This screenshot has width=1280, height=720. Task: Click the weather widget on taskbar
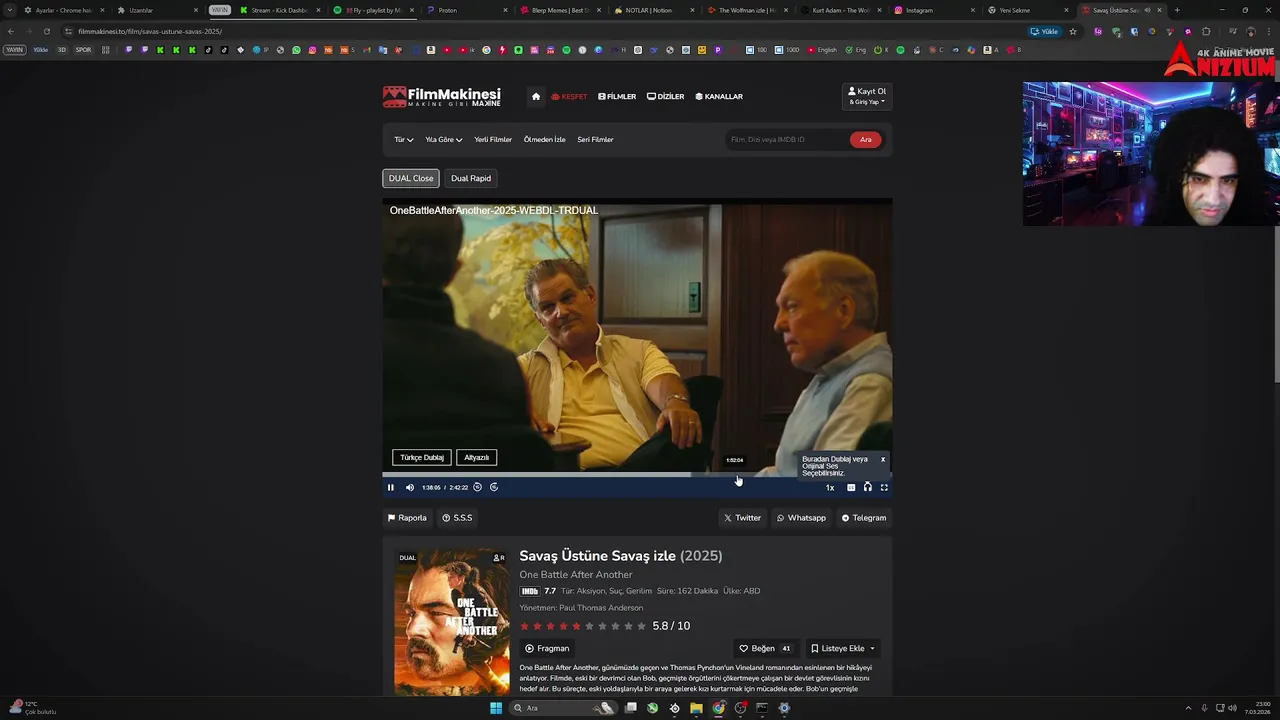[35, 708]
